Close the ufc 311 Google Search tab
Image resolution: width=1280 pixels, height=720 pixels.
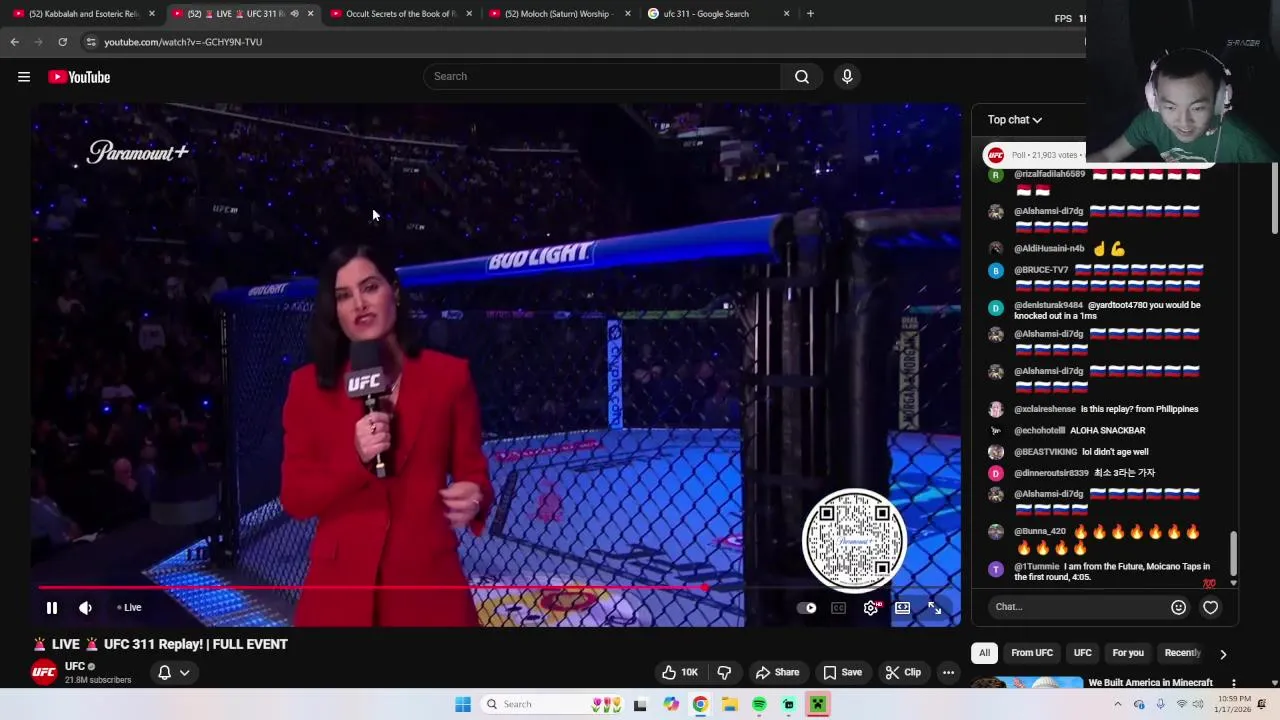[x=786, y=14]
